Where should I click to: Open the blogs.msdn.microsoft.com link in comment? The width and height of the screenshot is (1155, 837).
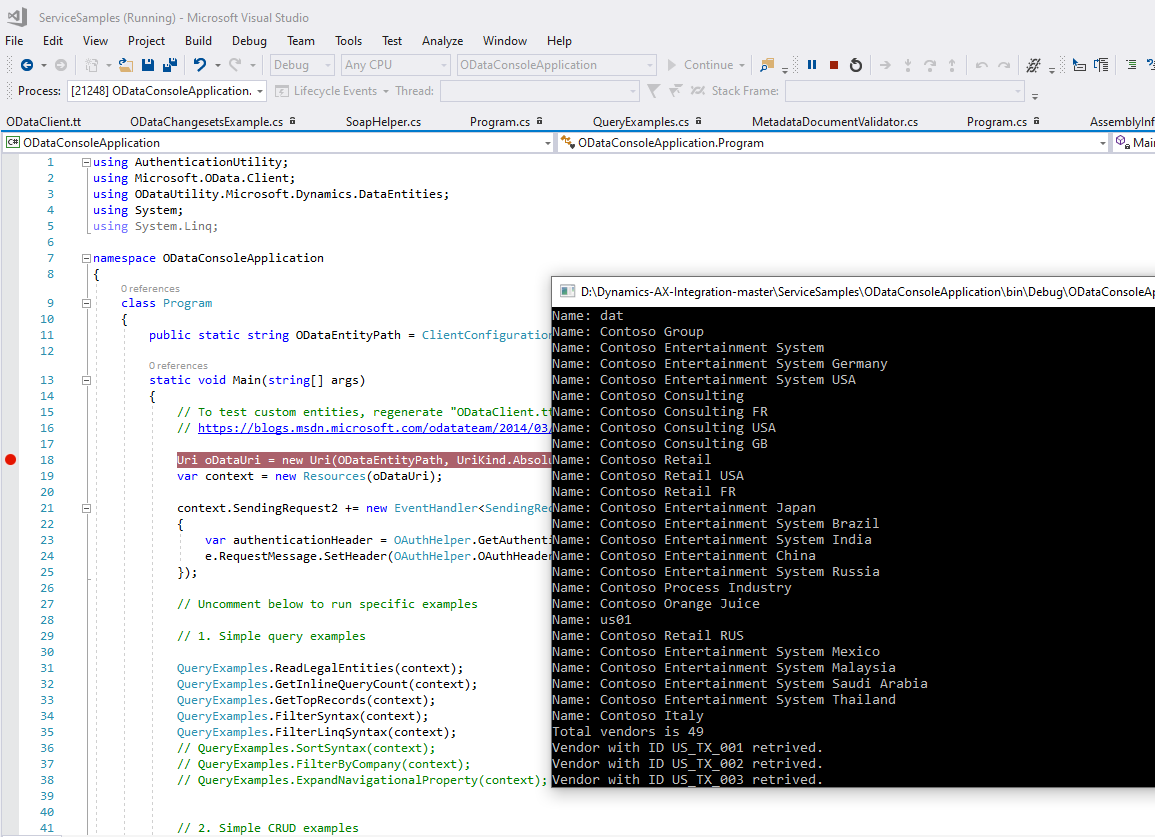point(373,428)
